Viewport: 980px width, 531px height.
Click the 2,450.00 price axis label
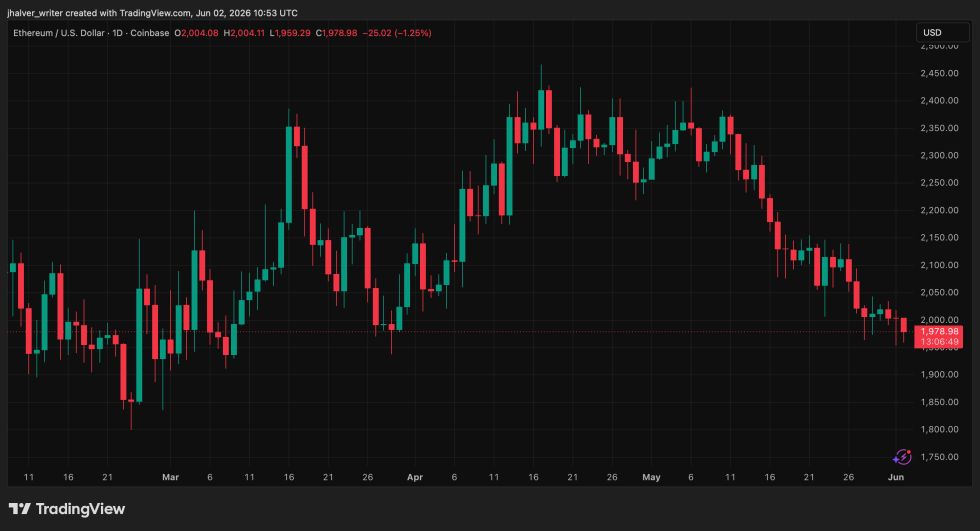click(939, 73)
